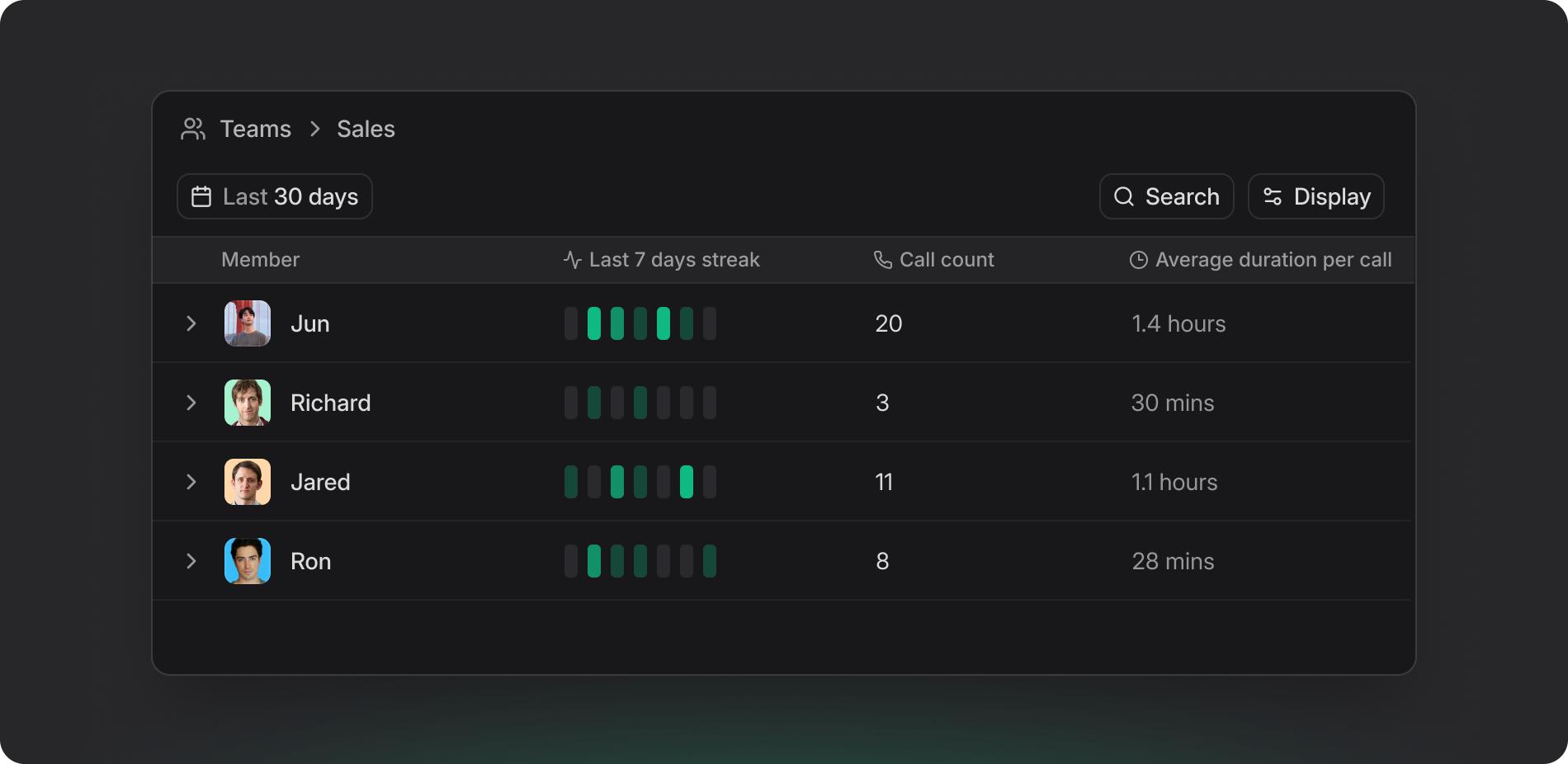1568x764 pixels.
Task: Click the Call count column header
Action: pos(947,259)
